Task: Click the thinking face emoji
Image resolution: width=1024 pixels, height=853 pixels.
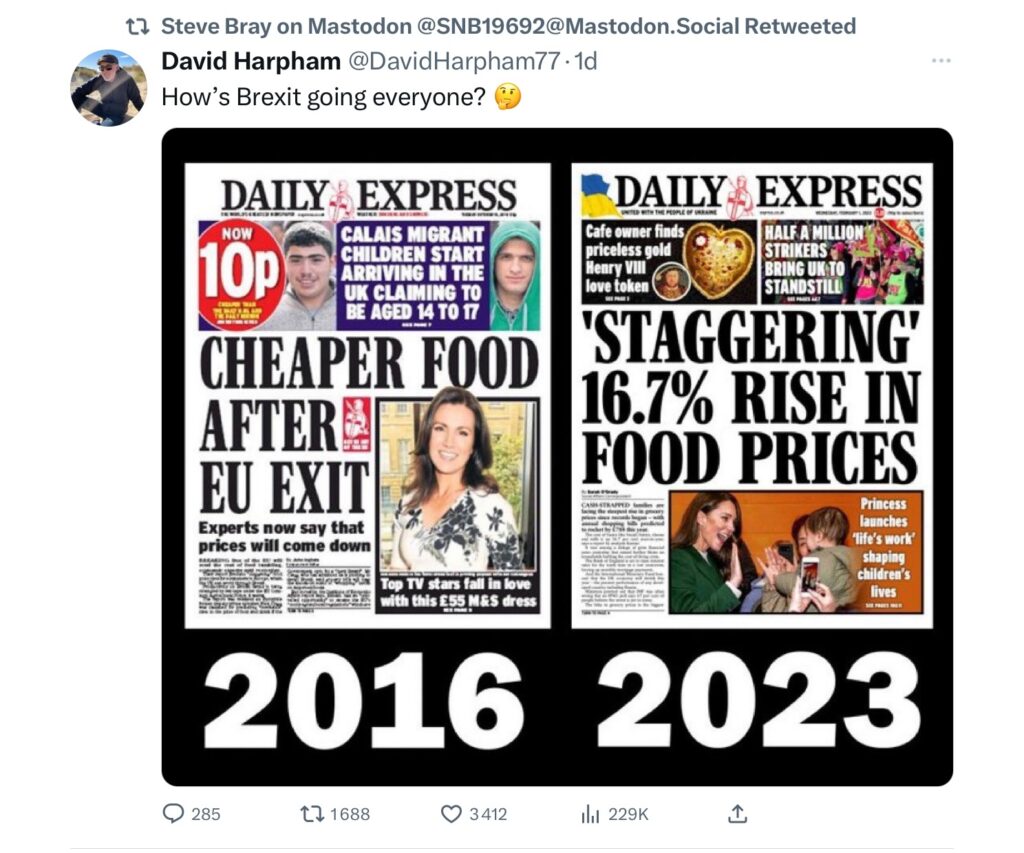Action: point(507,97)
